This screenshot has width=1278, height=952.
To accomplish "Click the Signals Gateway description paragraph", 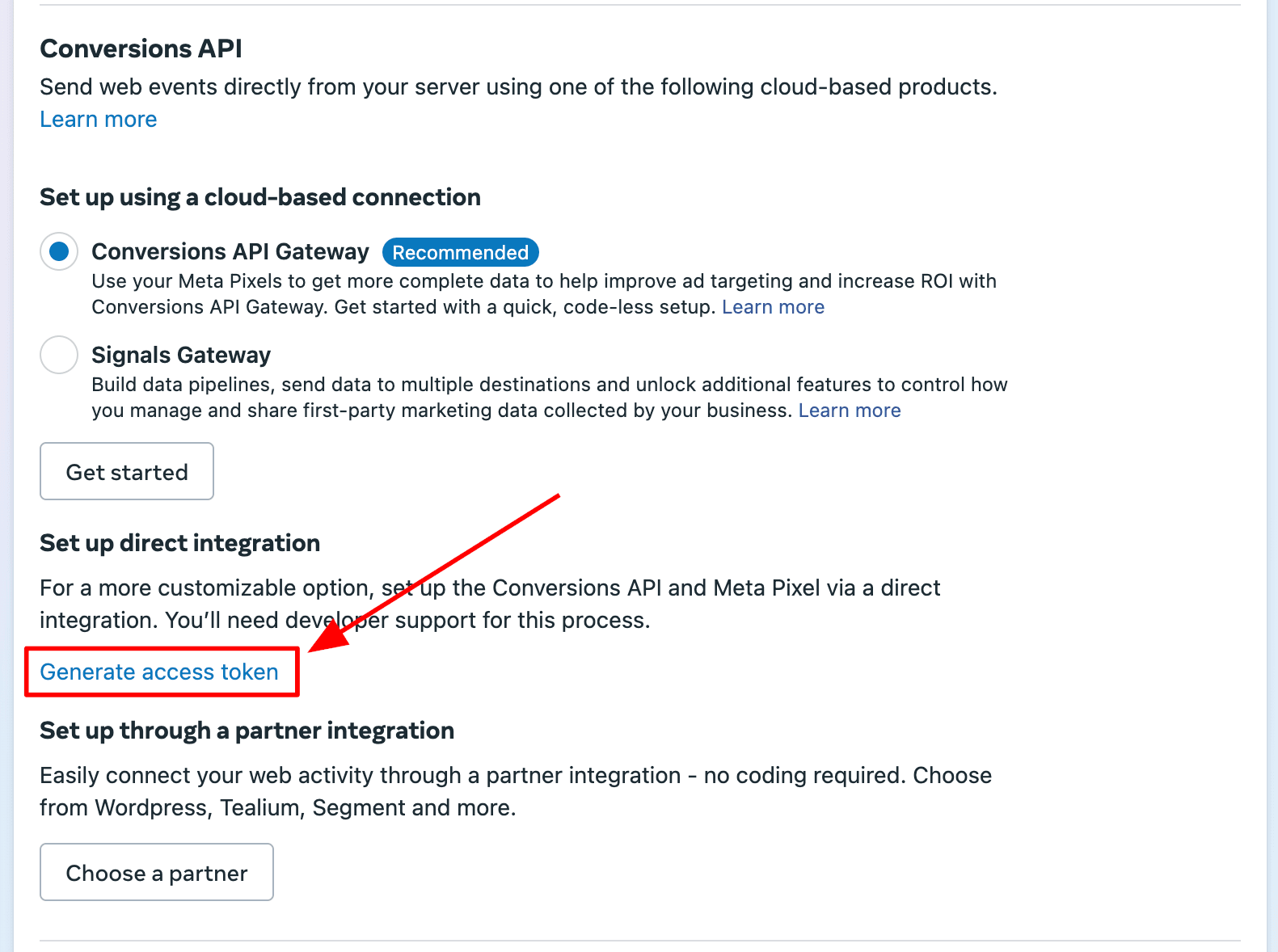I will [550, 398].
